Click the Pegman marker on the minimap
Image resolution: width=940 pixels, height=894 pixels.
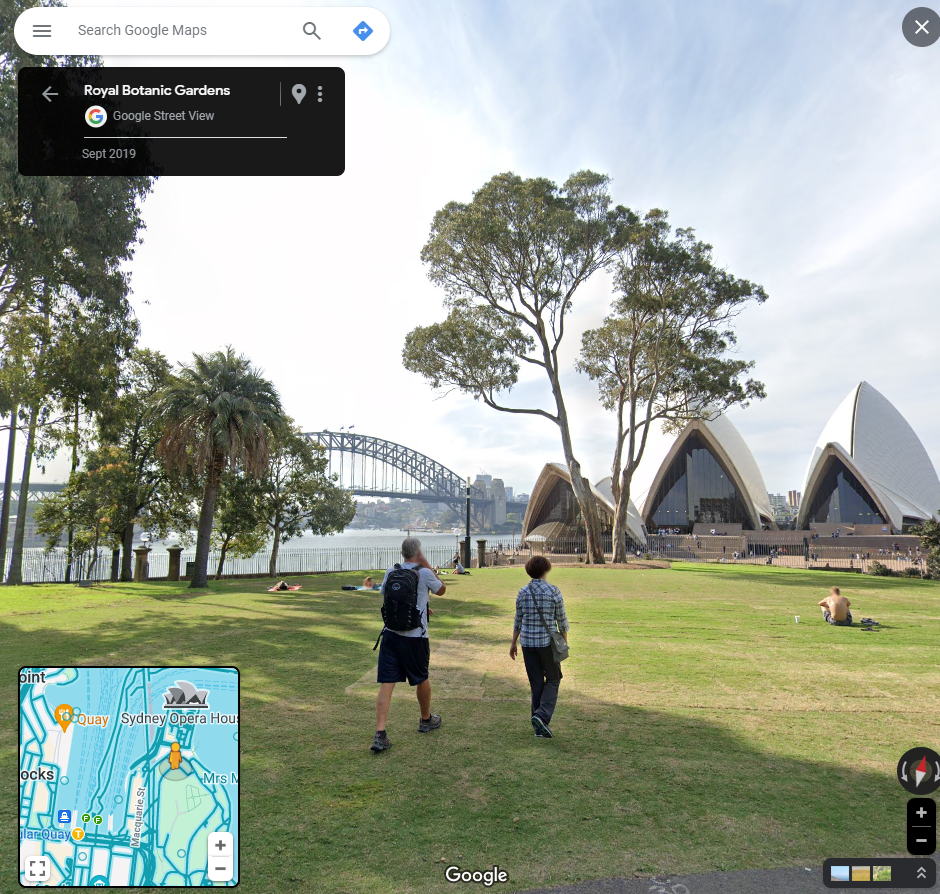coord(175,756)
